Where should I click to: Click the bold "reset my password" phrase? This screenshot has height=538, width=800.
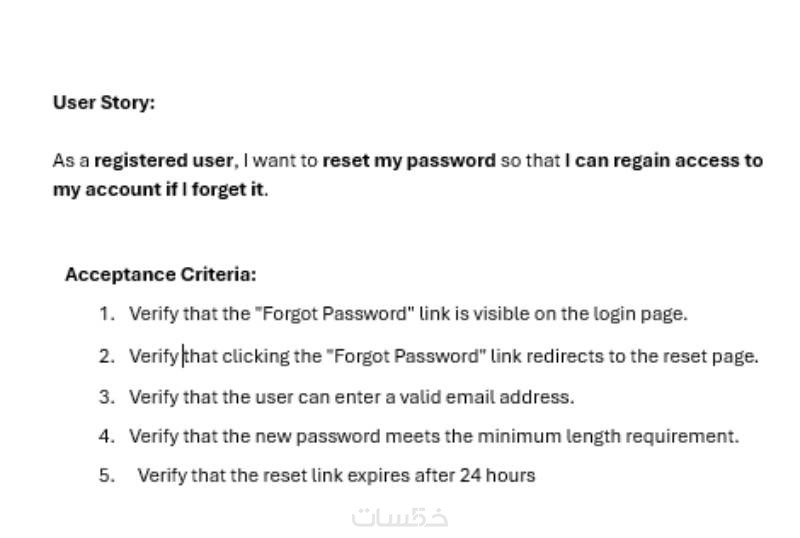pyautogui.click(x=408, y=160)
